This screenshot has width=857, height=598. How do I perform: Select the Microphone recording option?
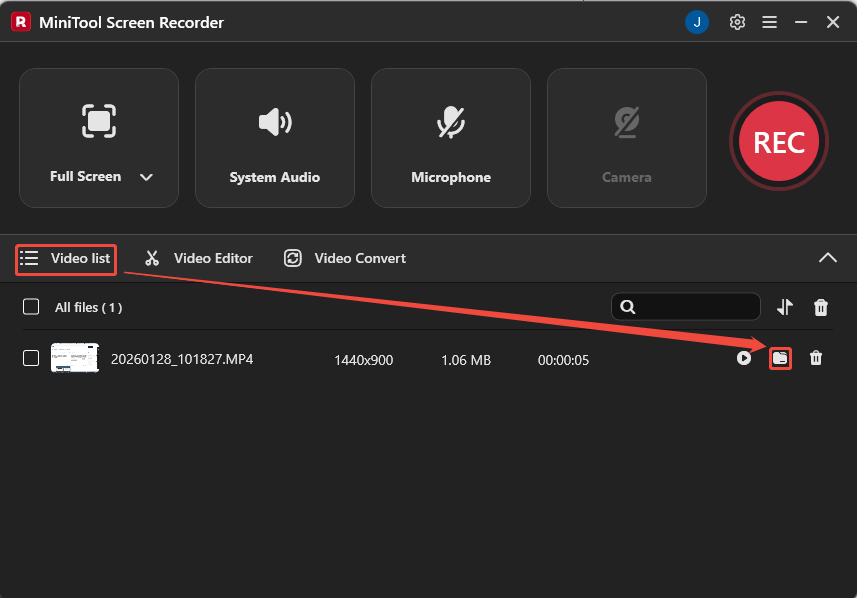[x=450, y=138]
